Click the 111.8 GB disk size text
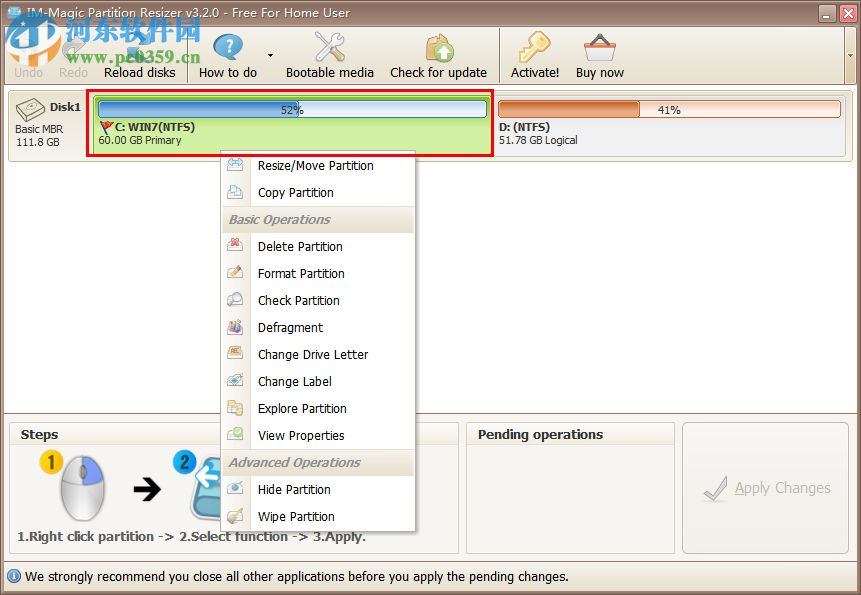This screenshot has height=595, width=861. click(37, 142)
